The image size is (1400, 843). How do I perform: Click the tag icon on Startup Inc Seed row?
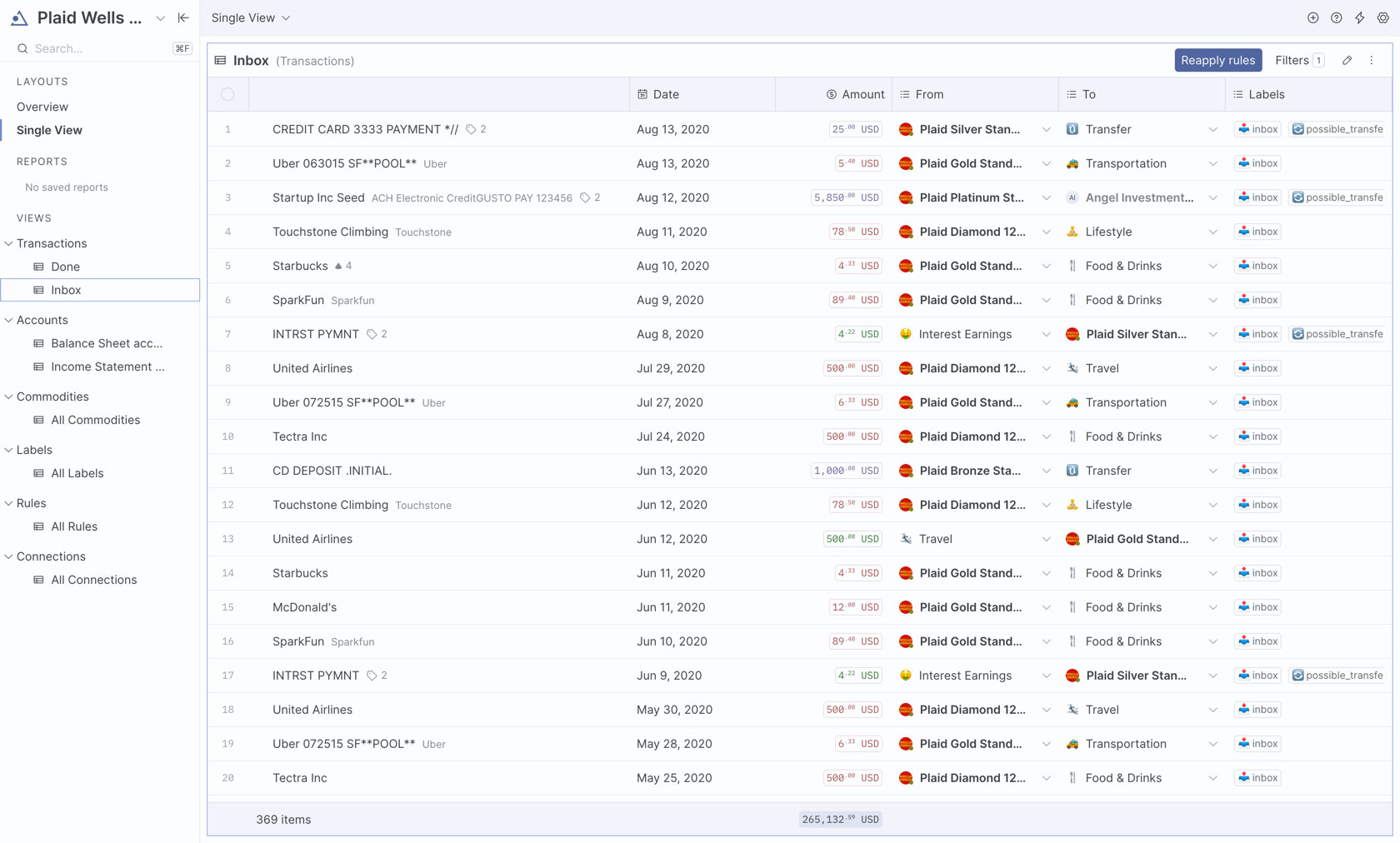[x=585, y=197]
